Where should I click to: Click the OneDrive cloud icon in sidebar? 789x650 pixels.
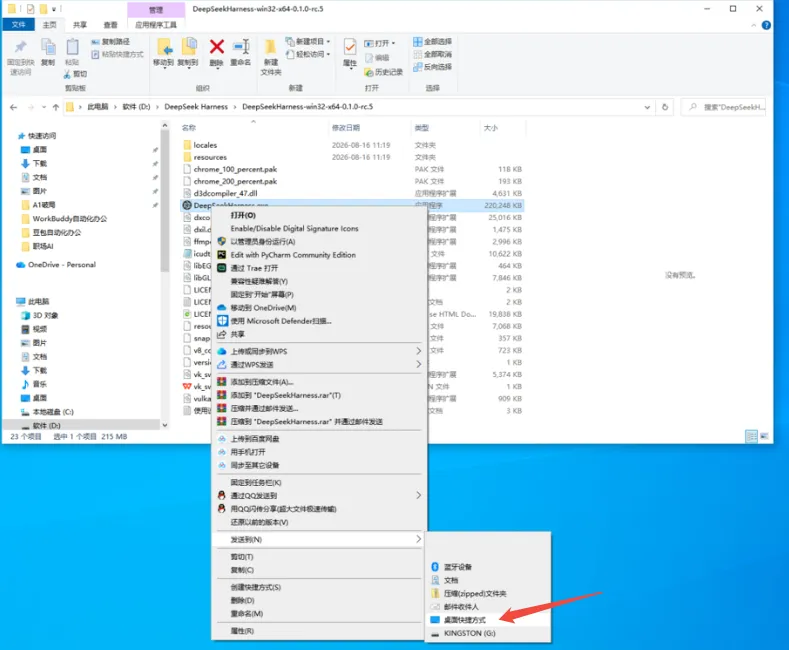21,265
